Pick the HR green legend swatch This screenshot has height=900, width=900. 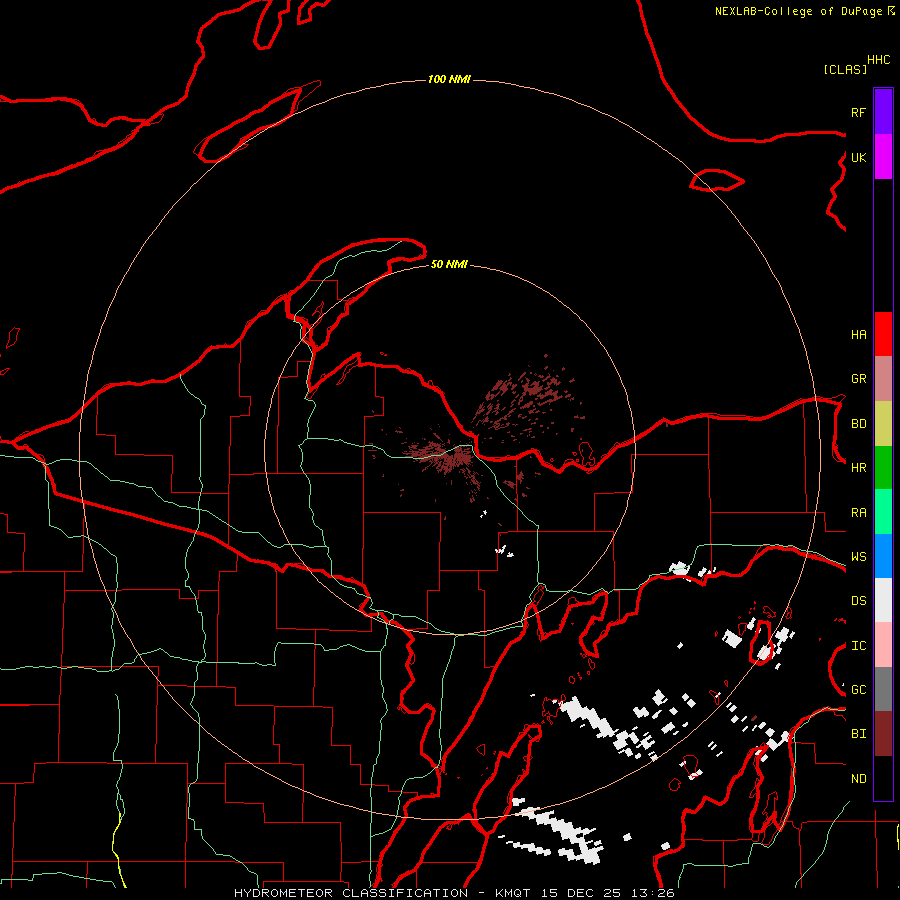click(x=883, y=468)
